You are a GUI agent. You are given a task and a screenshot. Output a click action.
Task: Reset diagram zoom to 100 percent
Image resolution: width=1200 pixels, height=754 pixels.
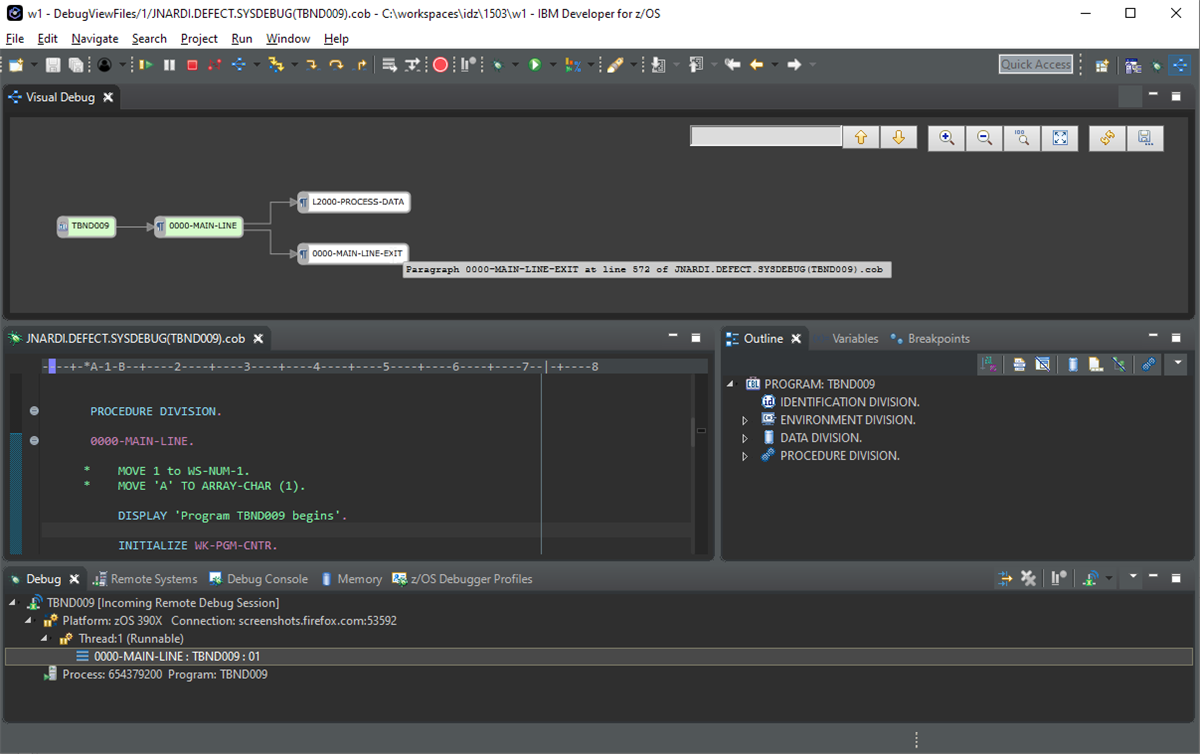coord(1021,138)
